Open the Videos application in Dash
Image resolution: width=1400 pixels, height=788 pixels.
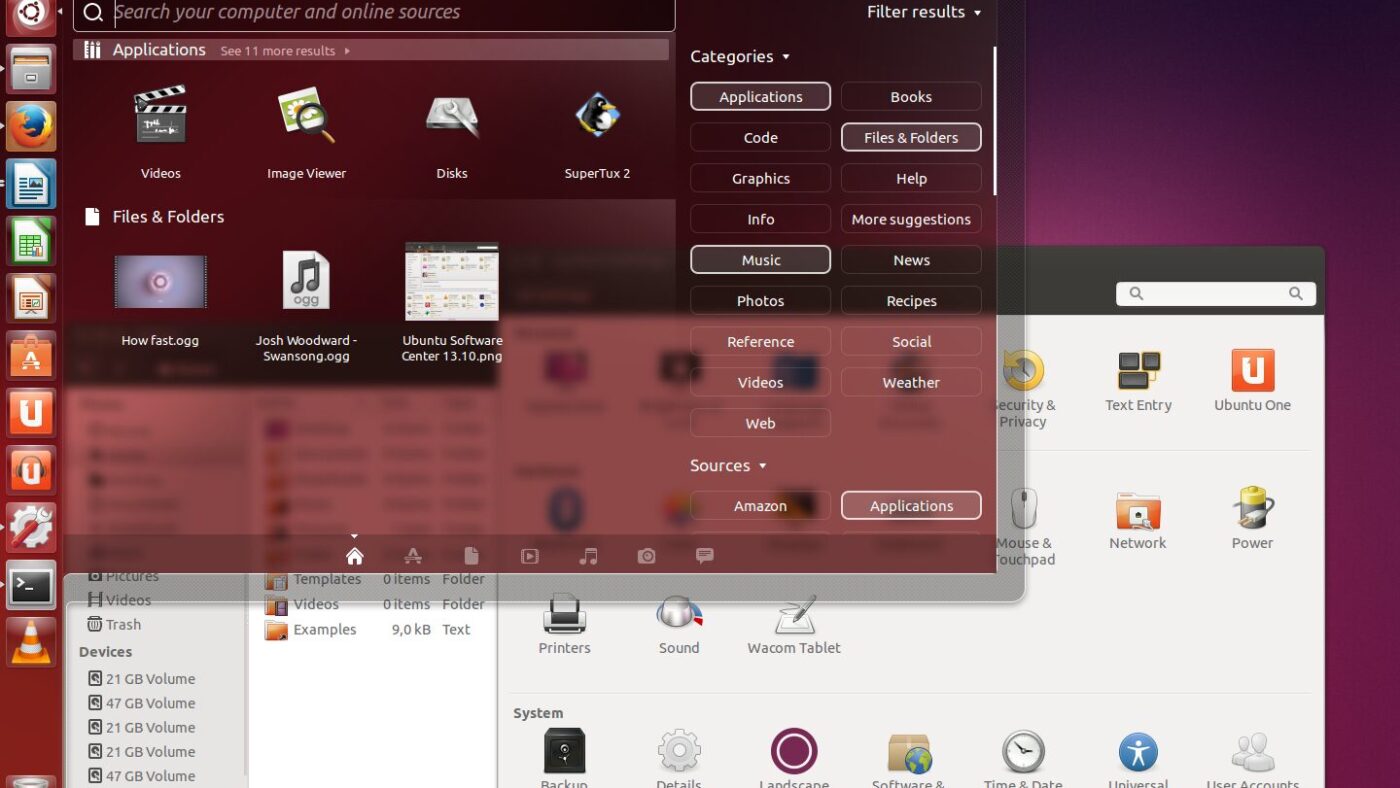160,131
